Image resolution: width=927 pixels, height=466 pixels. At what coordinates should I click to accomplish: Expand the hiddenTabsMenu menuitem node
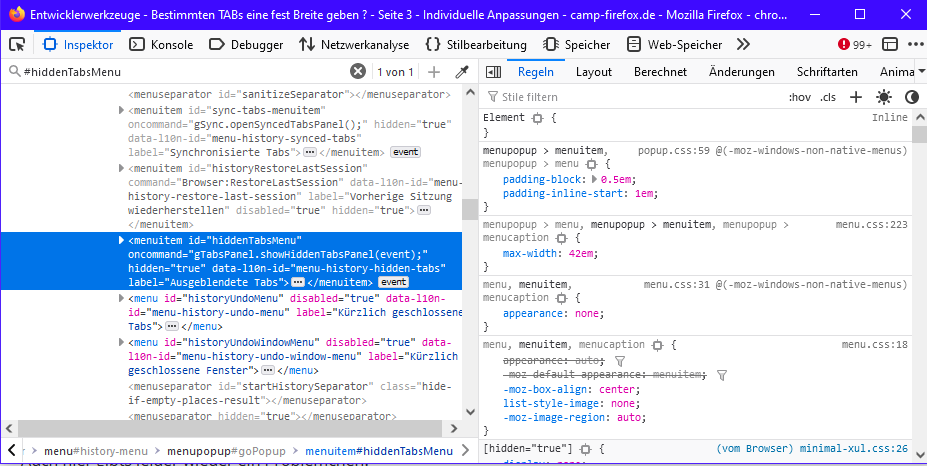122,240
